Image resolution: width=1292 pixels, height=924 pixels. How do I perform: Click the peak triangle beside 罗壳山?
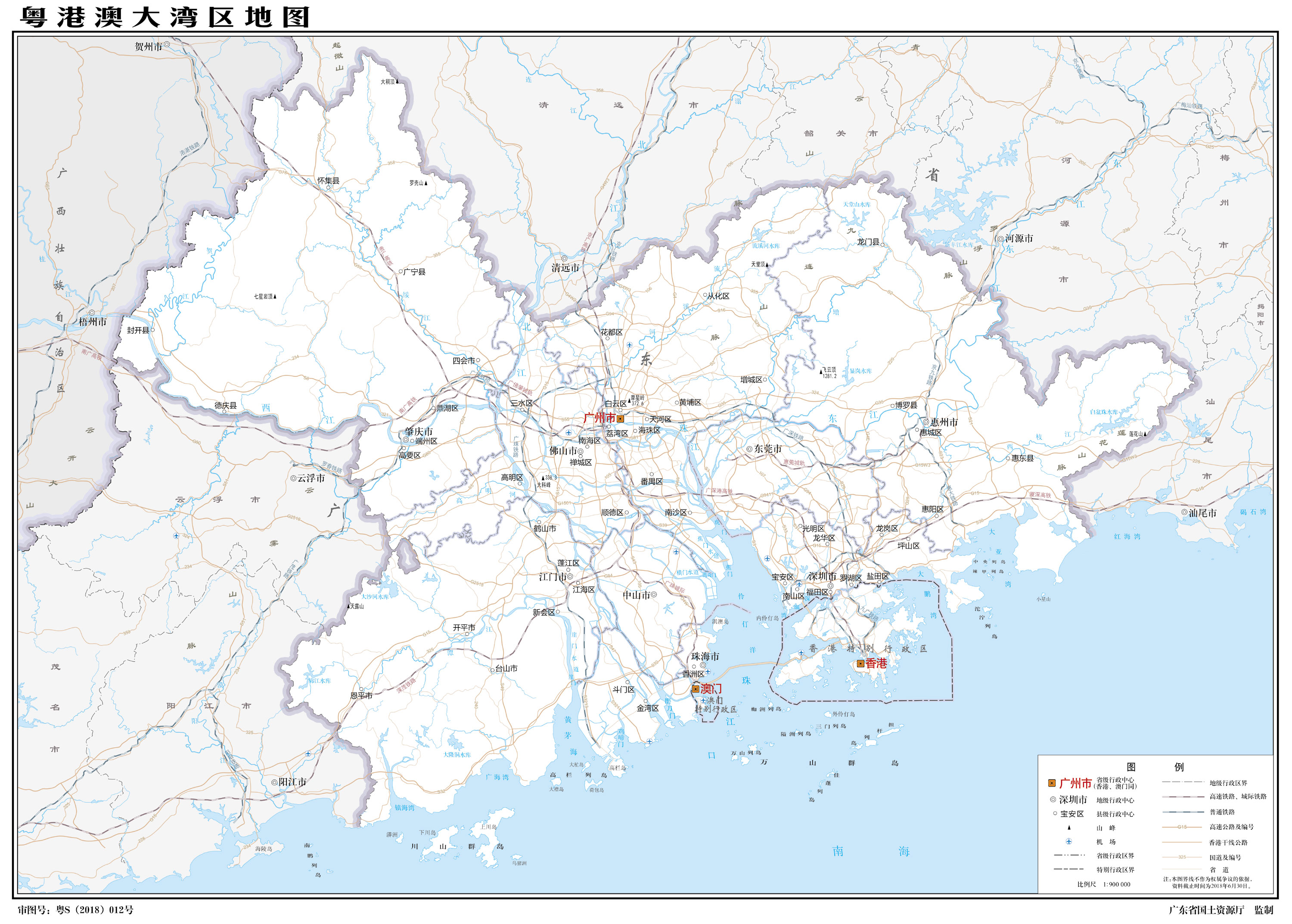(x=426, y=183)
